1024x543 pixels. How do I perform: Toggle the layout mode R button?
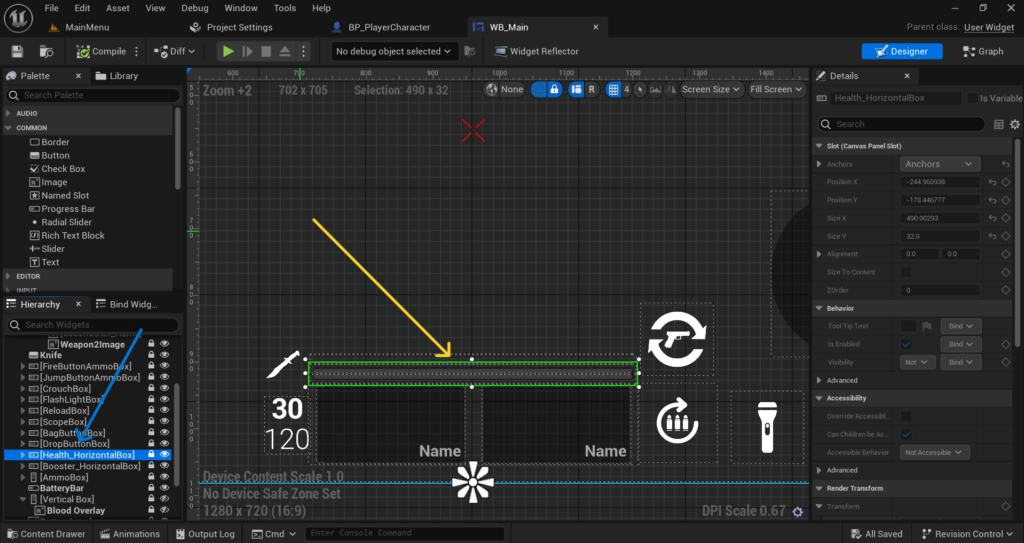[592, 90]
